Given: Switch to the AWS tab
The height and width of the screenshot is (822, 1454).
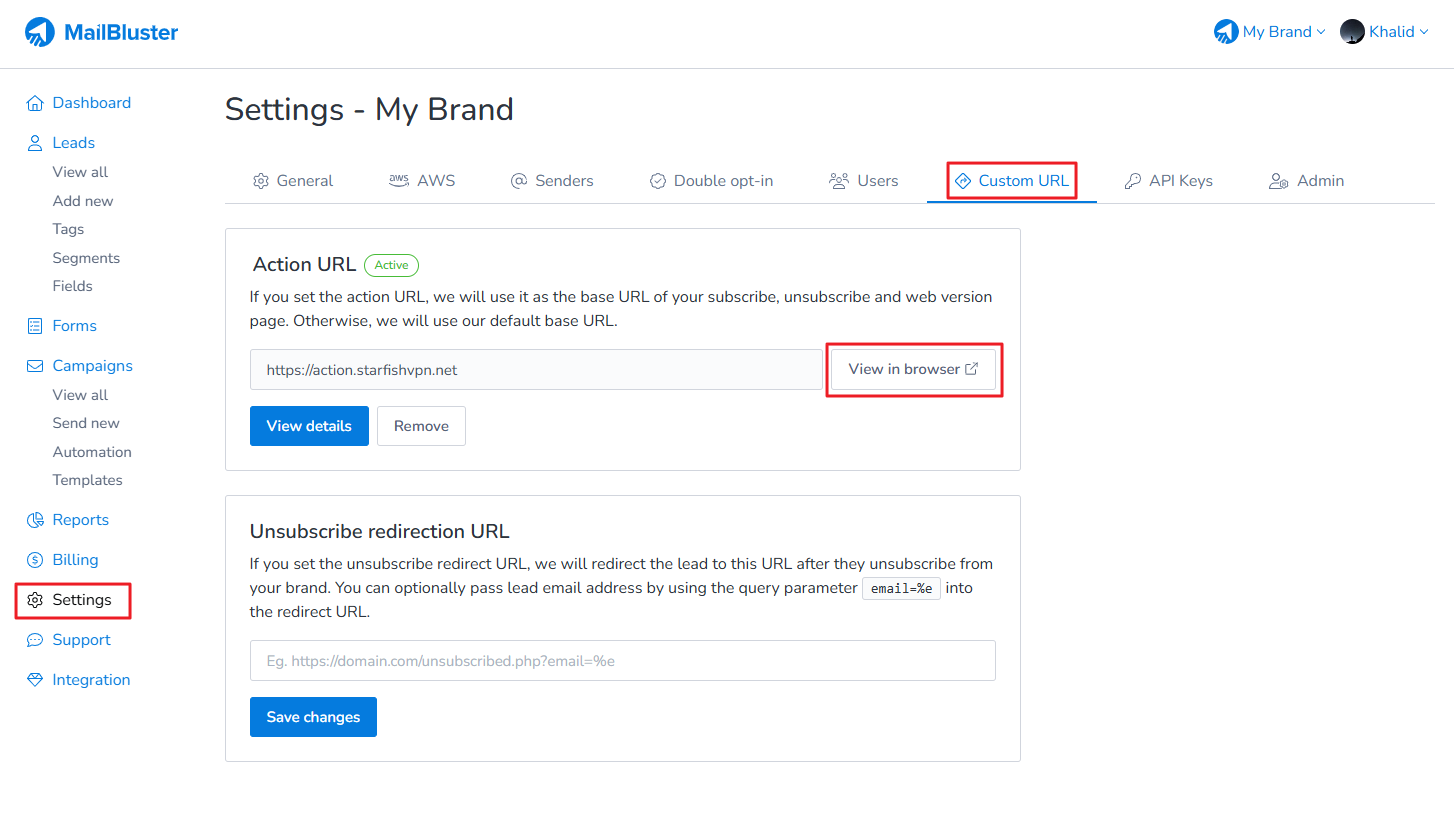Looking at the screenshot, I should click(422, 181).
